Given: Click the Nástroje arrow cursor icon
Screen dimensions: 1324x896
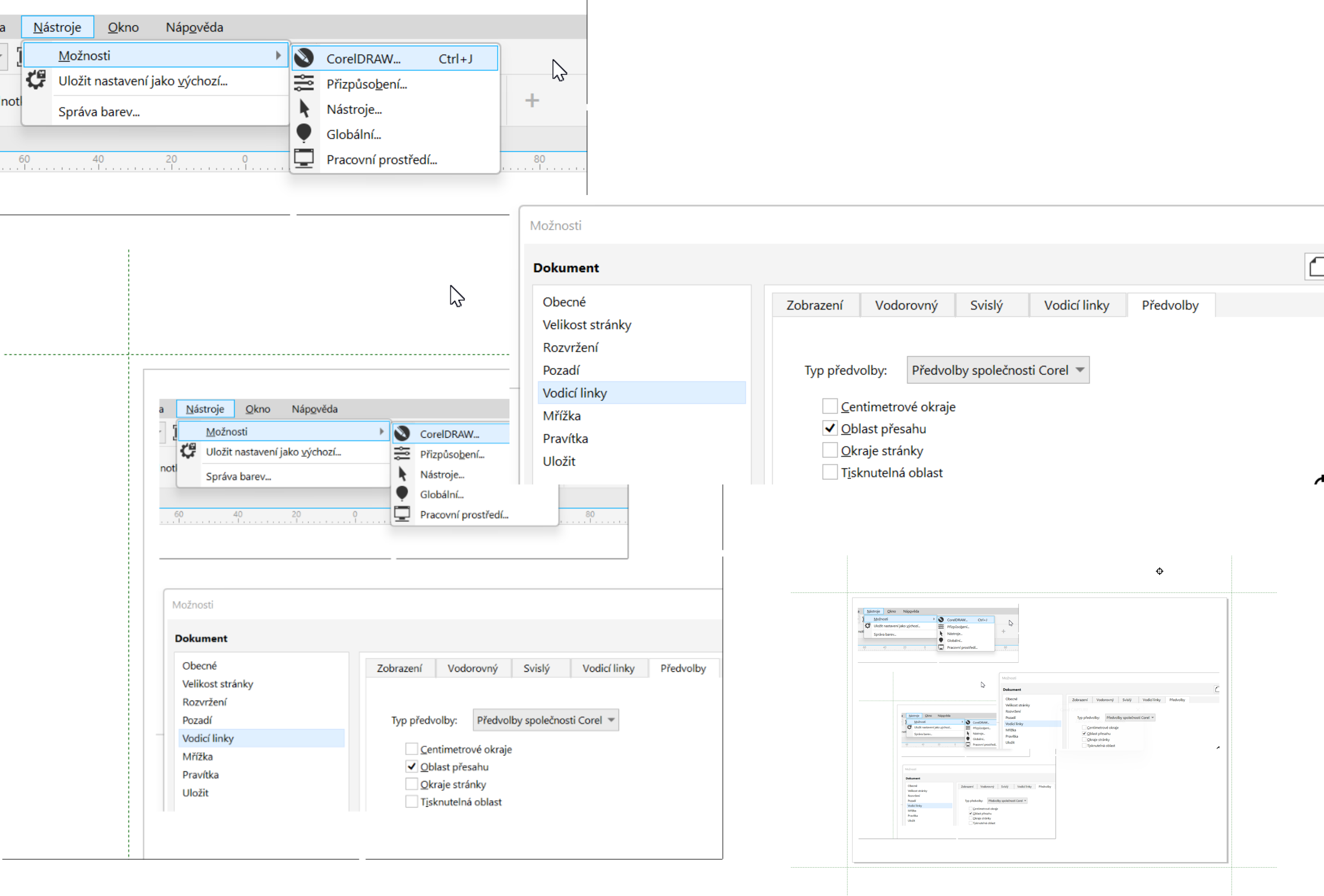Looking at the screenshot, I should point(304,109).
